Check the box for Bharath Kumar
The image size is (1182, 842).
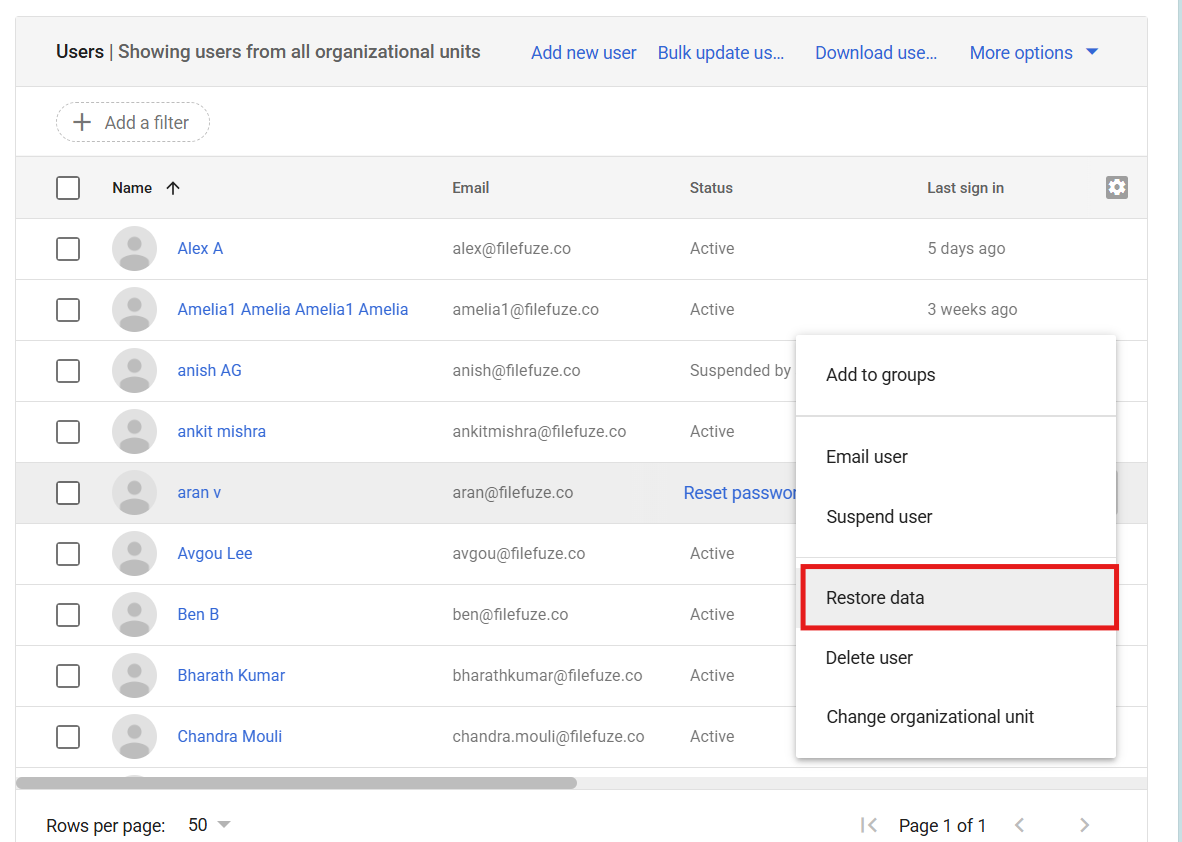point(68,675)
